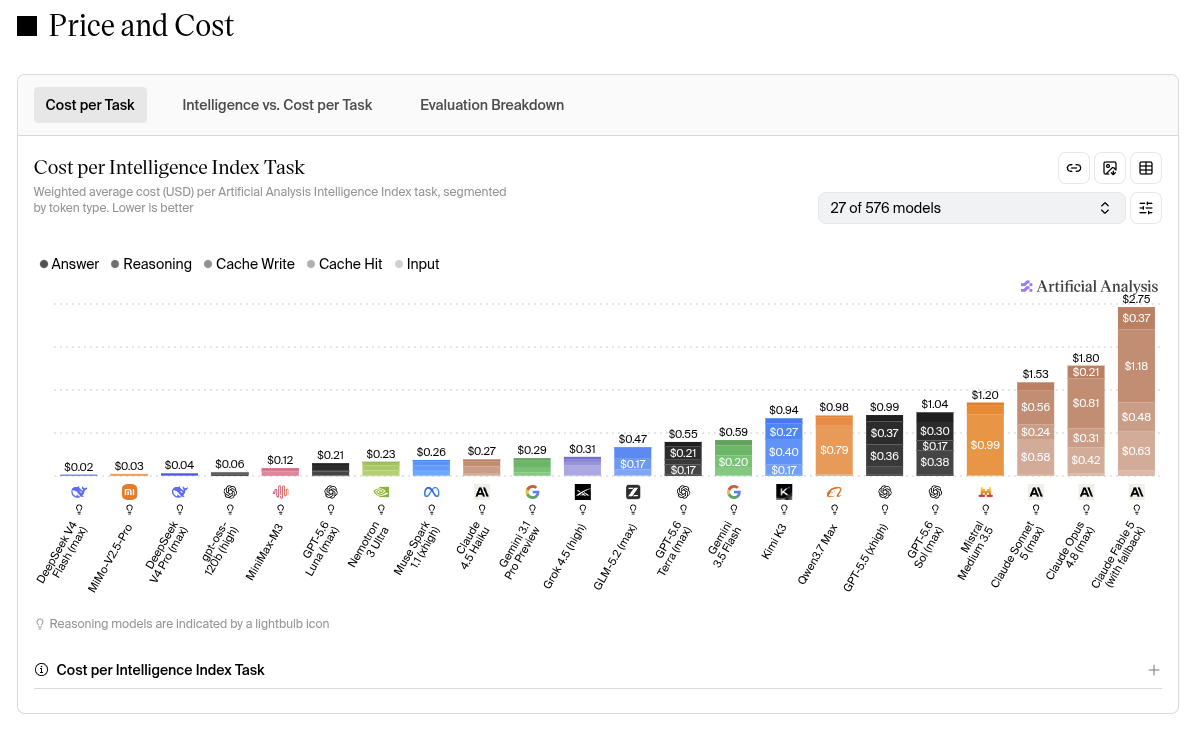Click the $0.79 segment of Qwen3.7 Max bar
The image size is (1194, 740).
834,450
